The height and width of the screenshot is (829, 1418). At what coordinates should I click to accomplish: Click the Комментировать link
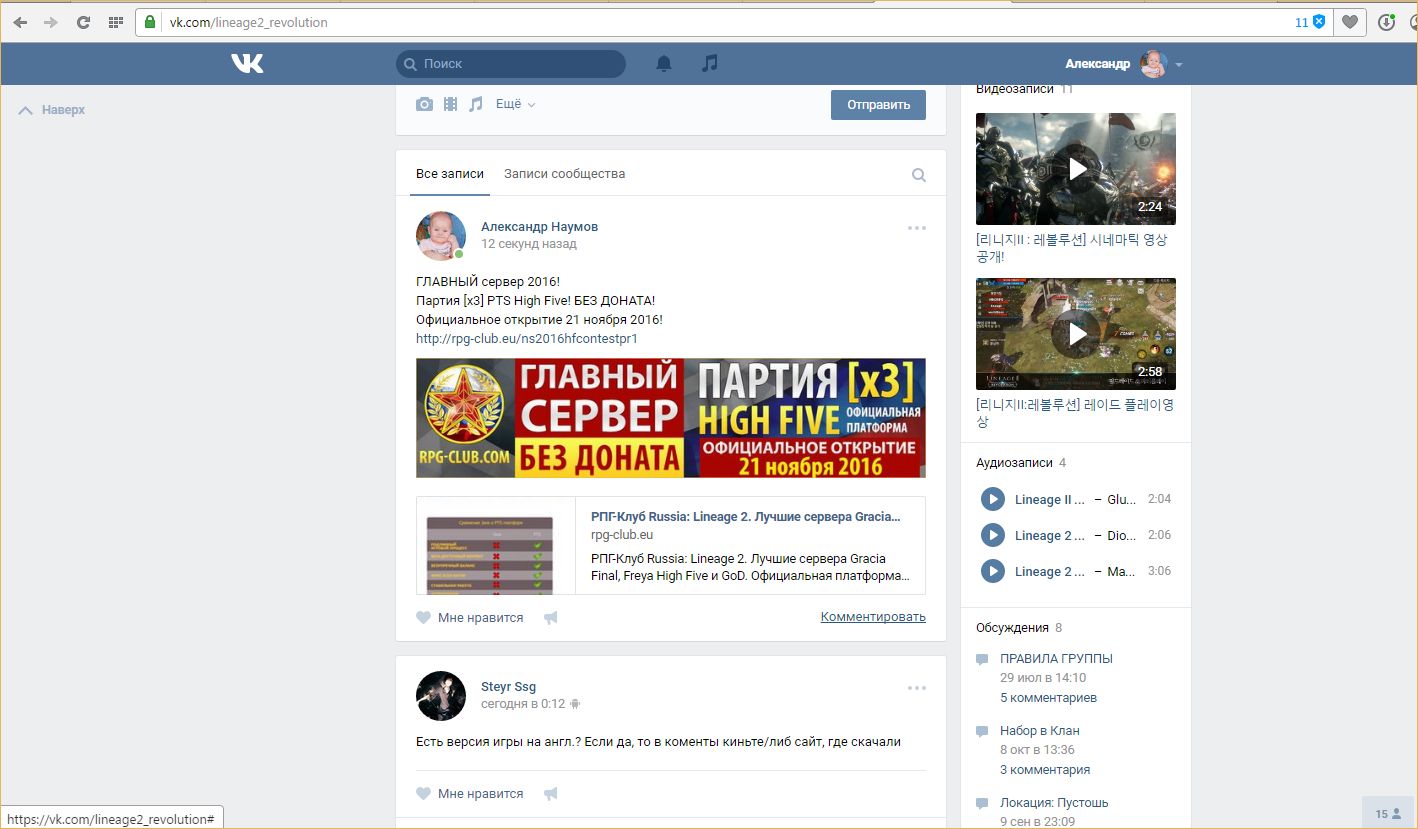pyautogui.click(x=872, y=617)
